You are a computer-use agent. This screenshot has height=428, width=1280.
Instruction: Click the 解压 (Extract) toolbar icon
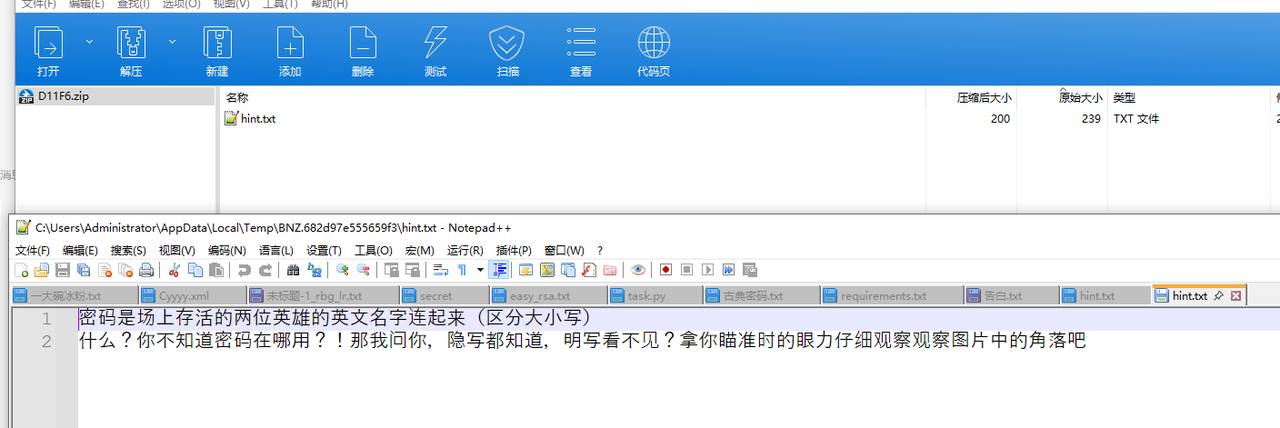[131, 52]
